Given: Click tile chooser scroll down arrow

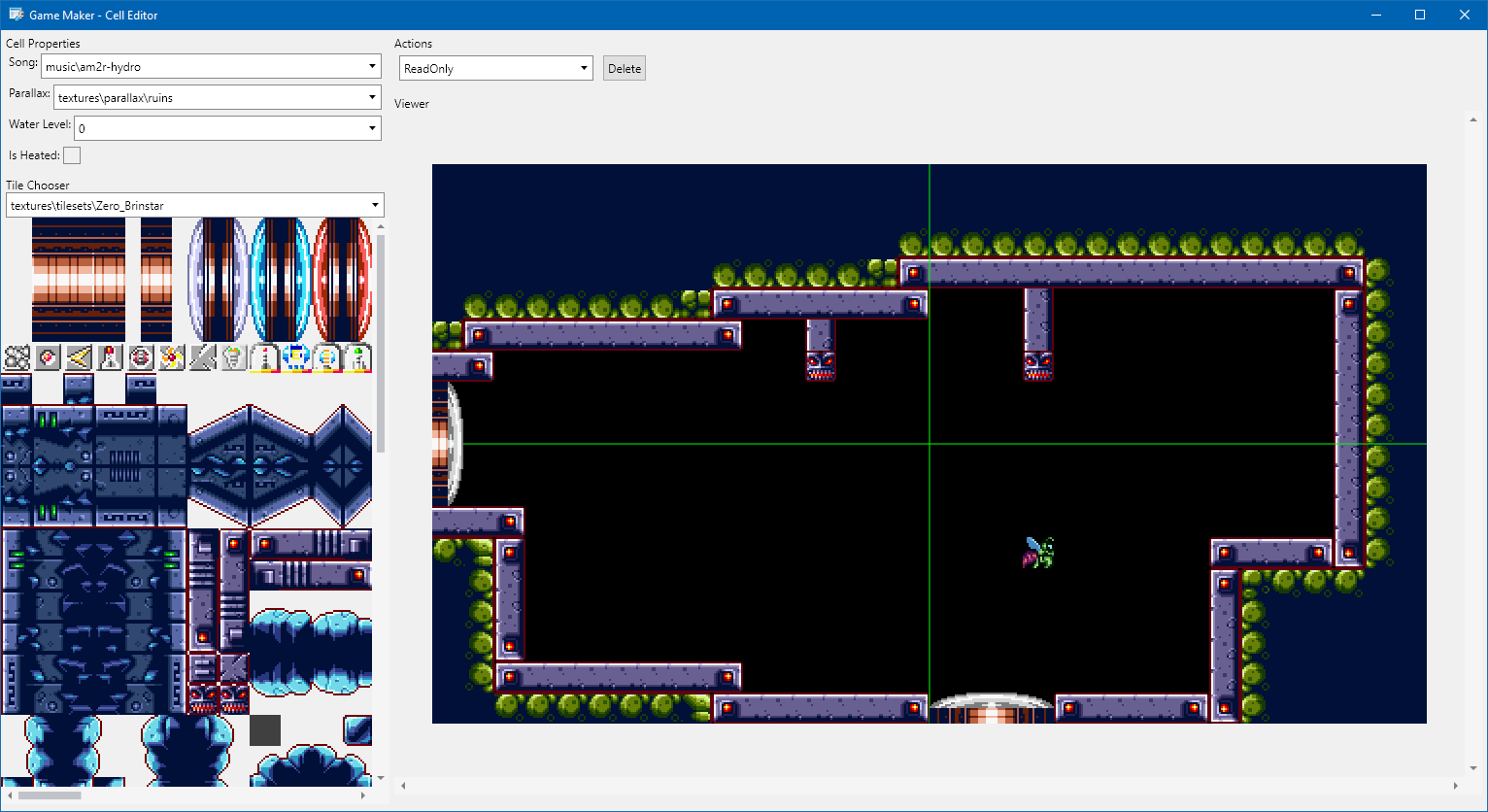Looking at the screenshot, I should pos(381,778).
